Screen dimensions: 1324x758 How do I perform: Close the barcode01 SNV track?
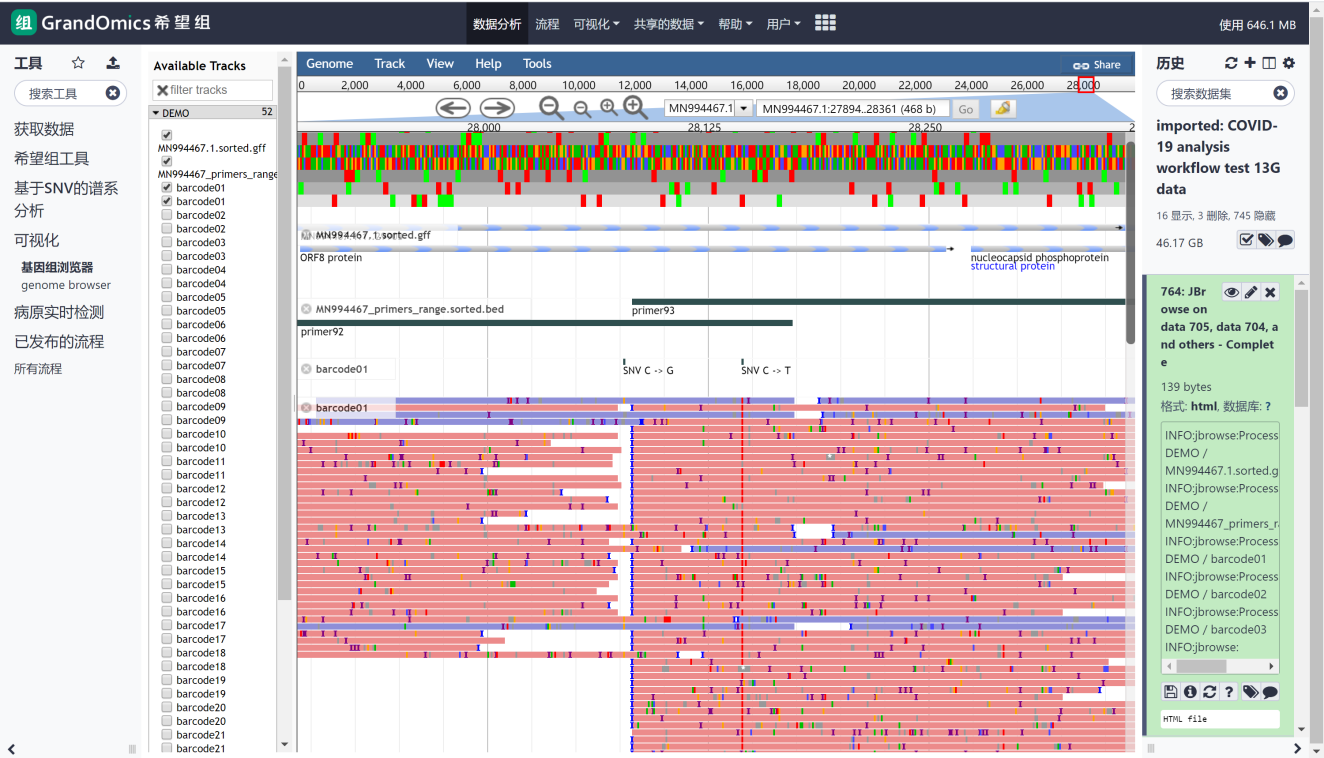pos(307,369)
